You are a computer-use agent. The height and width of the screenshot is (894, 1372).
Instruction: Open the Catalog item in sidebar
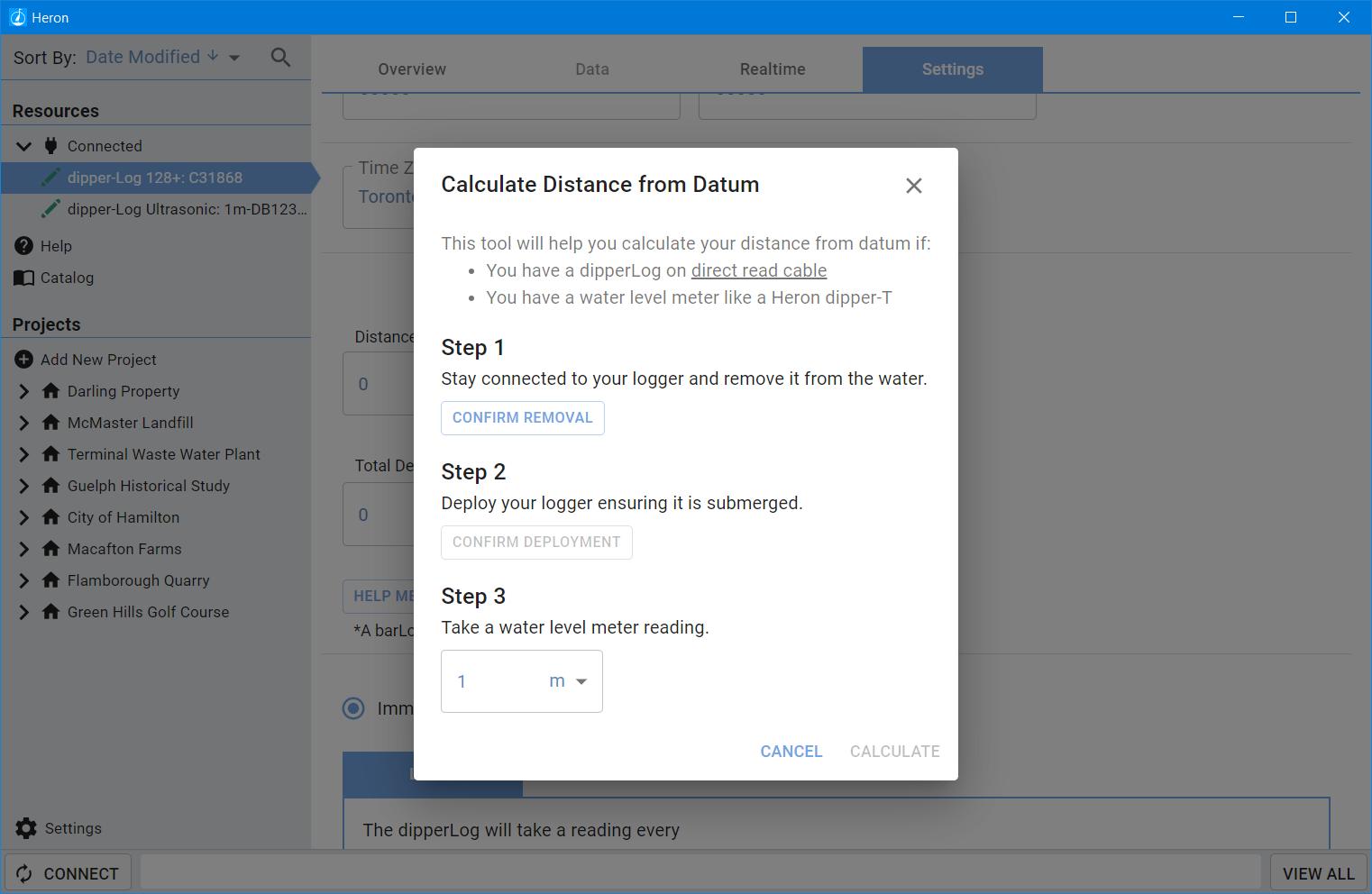pyautogui.click(x=67, y=278)
